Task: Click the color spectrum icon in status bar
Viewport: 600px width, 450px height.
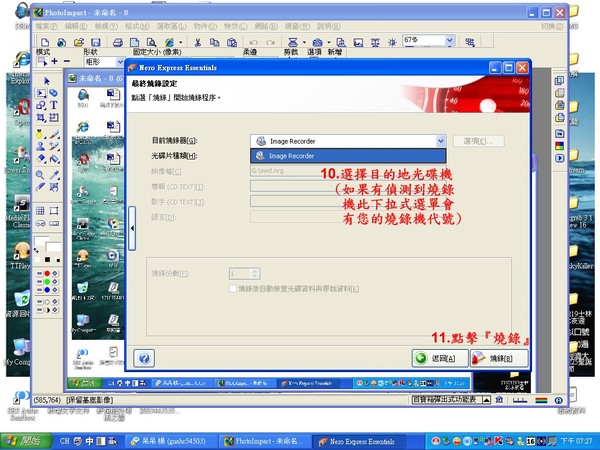Action: (x=541, y=400)
